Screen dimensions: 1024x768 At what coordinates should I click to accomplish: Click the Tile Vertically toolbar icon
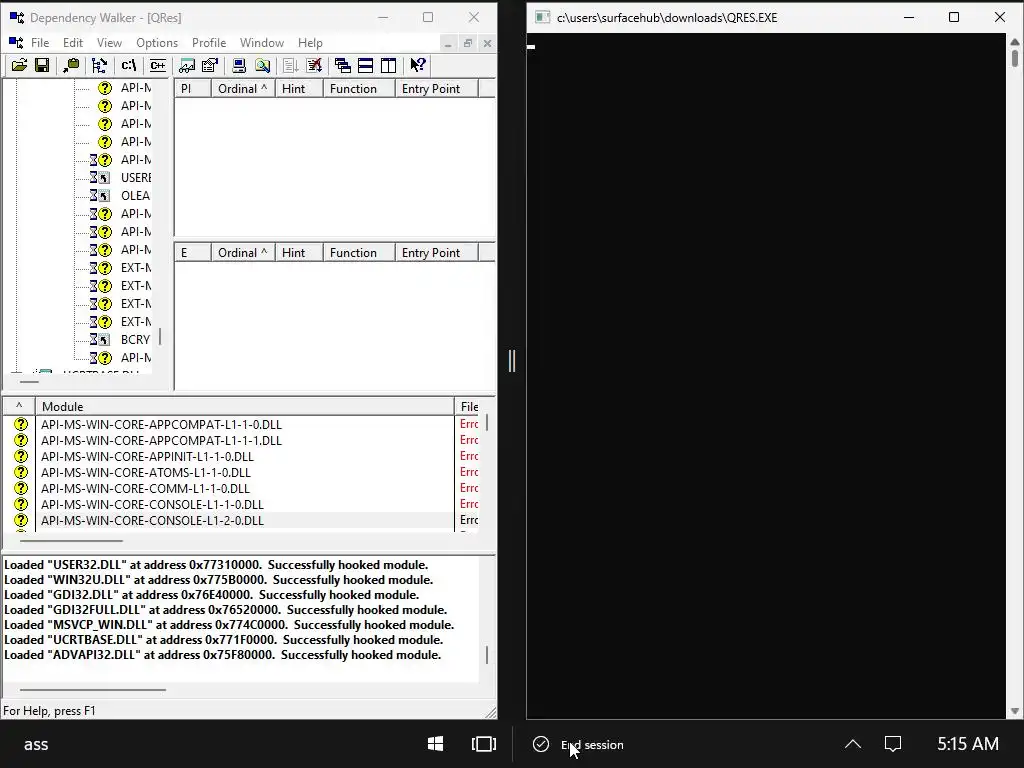pos(389,65)
